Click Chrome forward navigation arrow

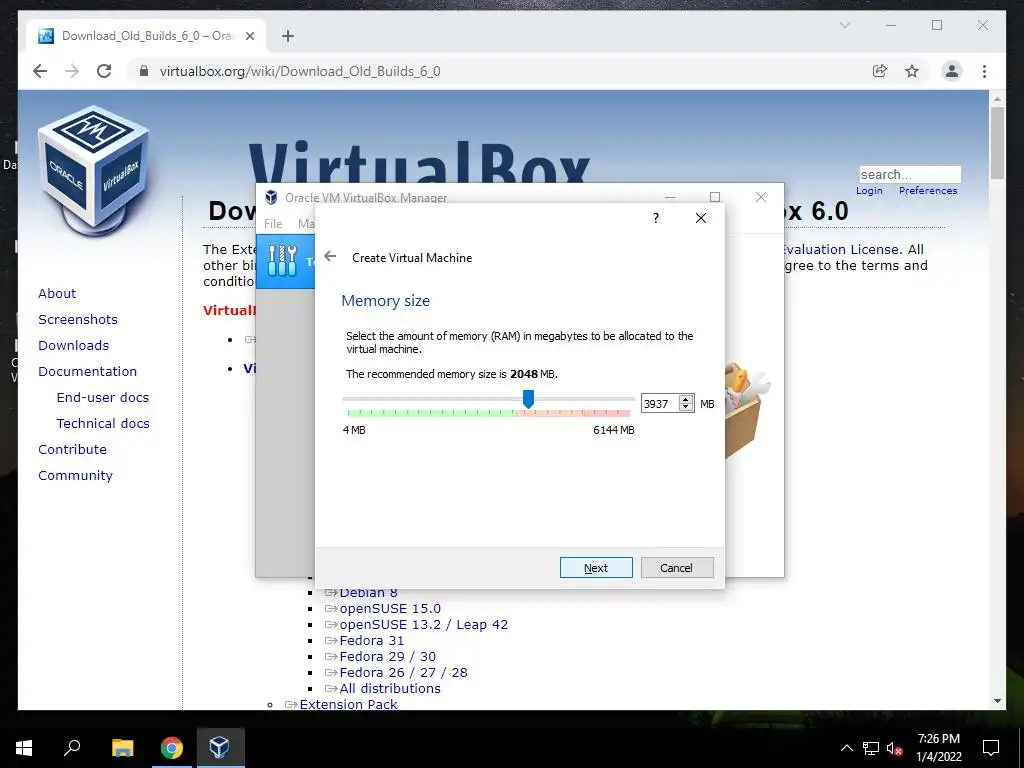pos(72,71)
